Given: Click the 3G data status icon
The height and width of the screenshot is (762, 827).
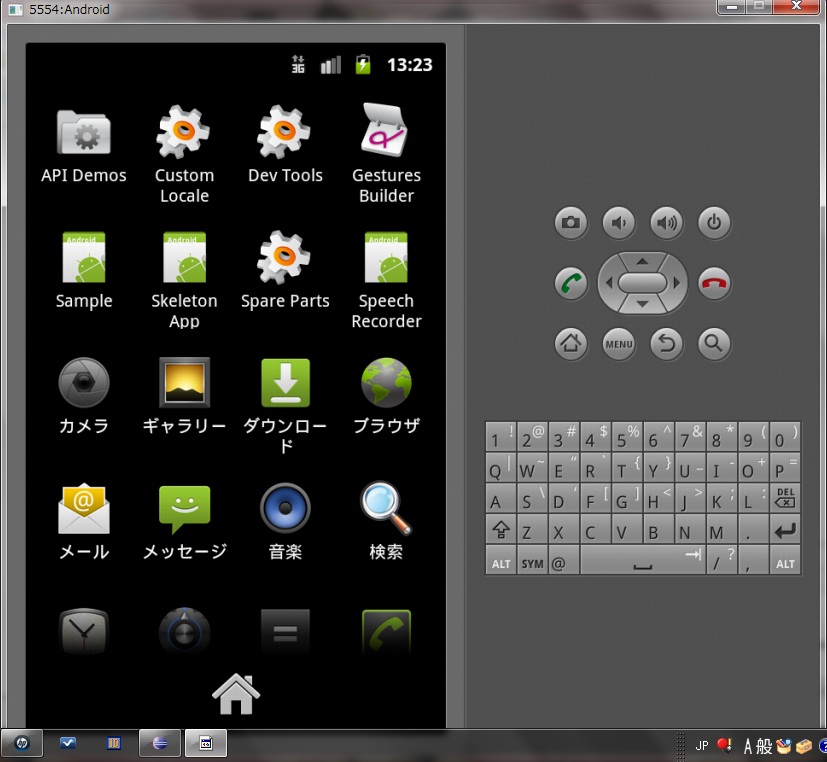Looking at the screenshot, I should coord(298,64).
